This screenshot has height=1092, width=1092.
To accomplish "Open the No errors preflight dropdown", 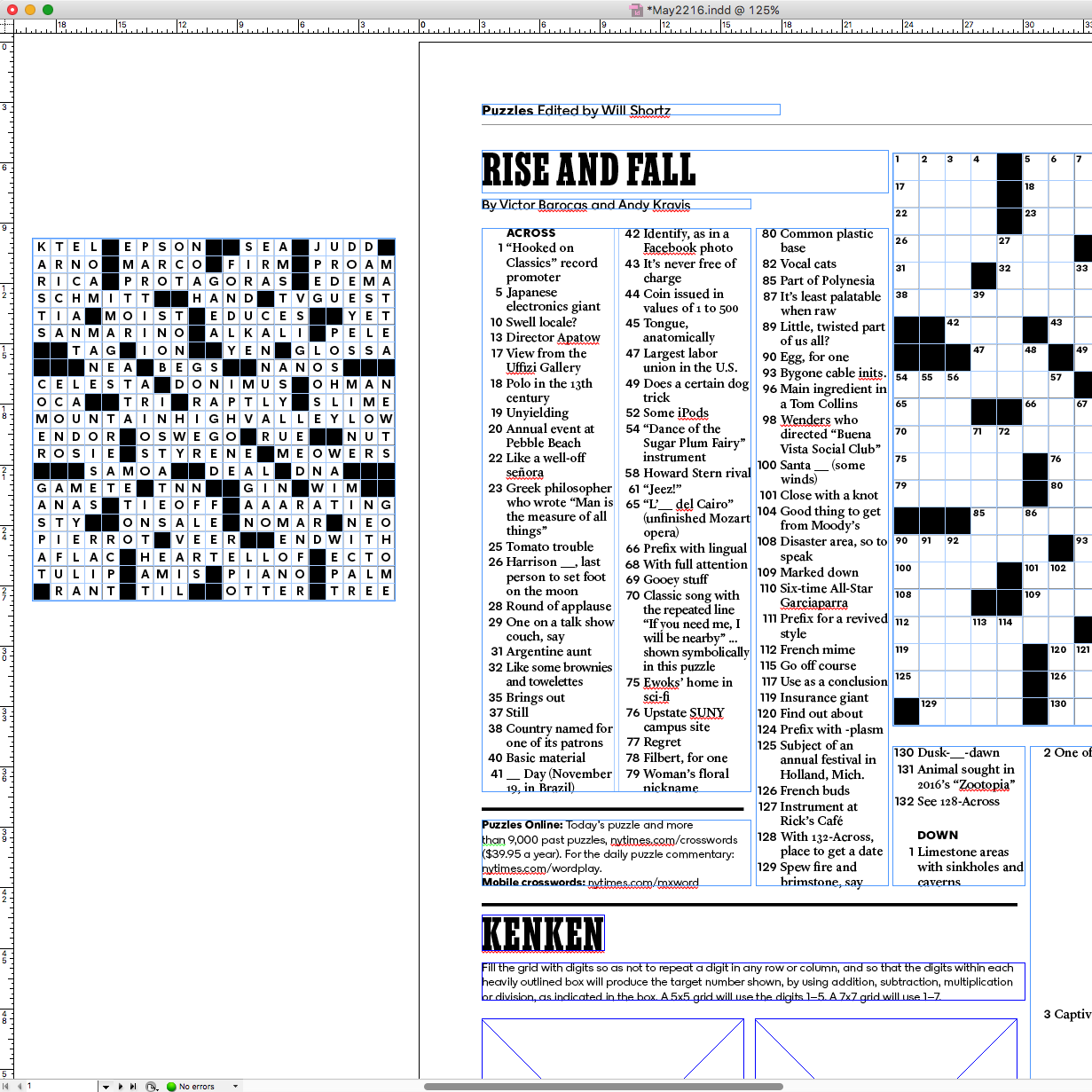I will pos(235,1086).
